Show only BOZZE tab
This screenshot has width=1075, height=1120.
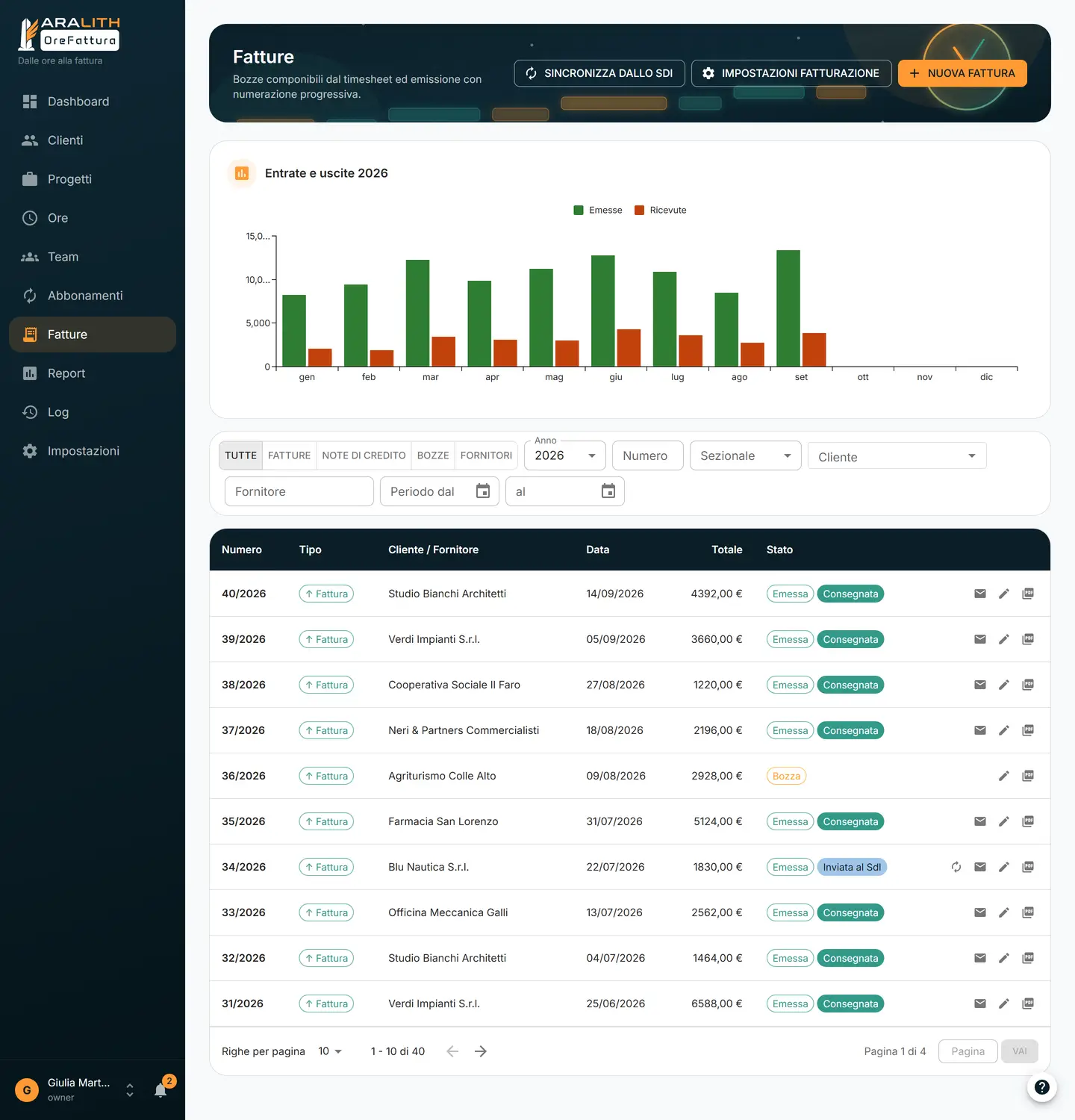coord(433,455)
